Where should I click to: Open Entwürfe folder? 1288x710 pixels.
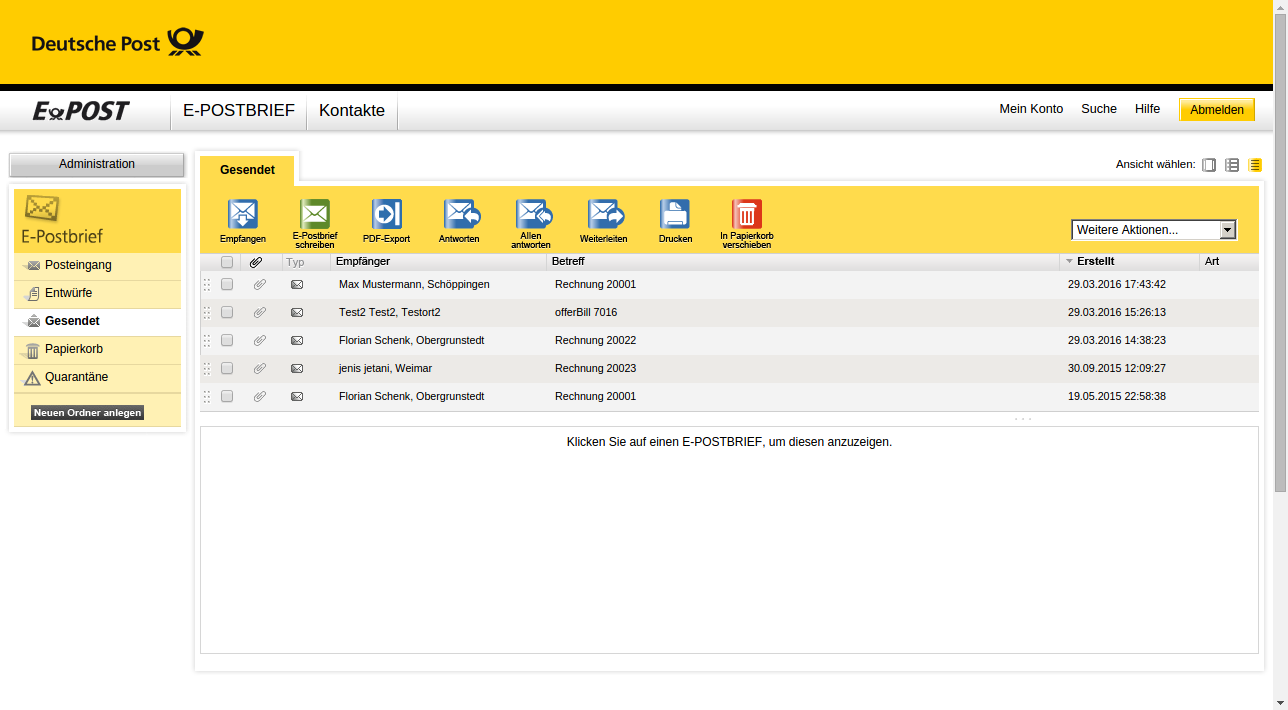(97, 293)
